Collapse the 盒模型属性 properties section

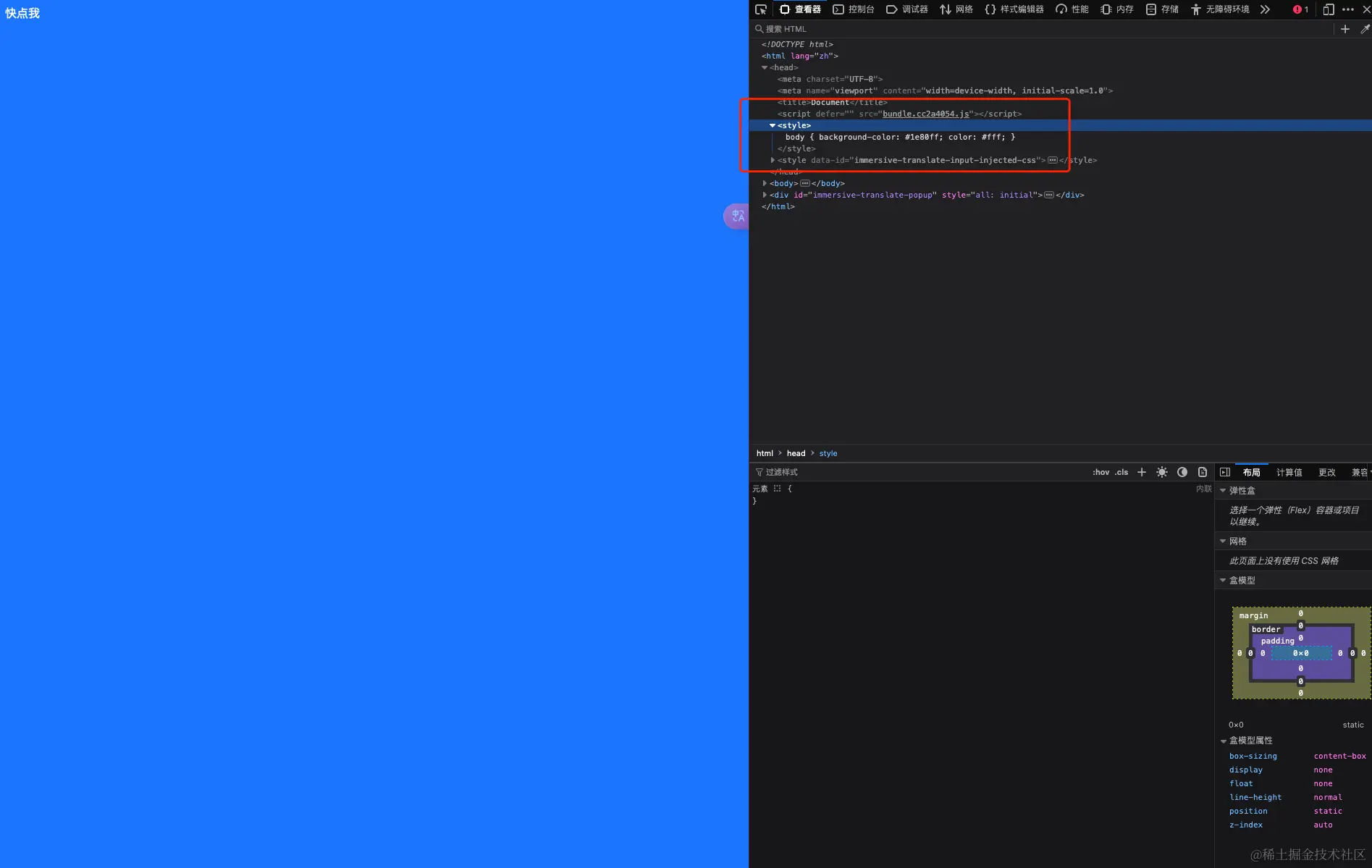click(x=1223, y=741)
